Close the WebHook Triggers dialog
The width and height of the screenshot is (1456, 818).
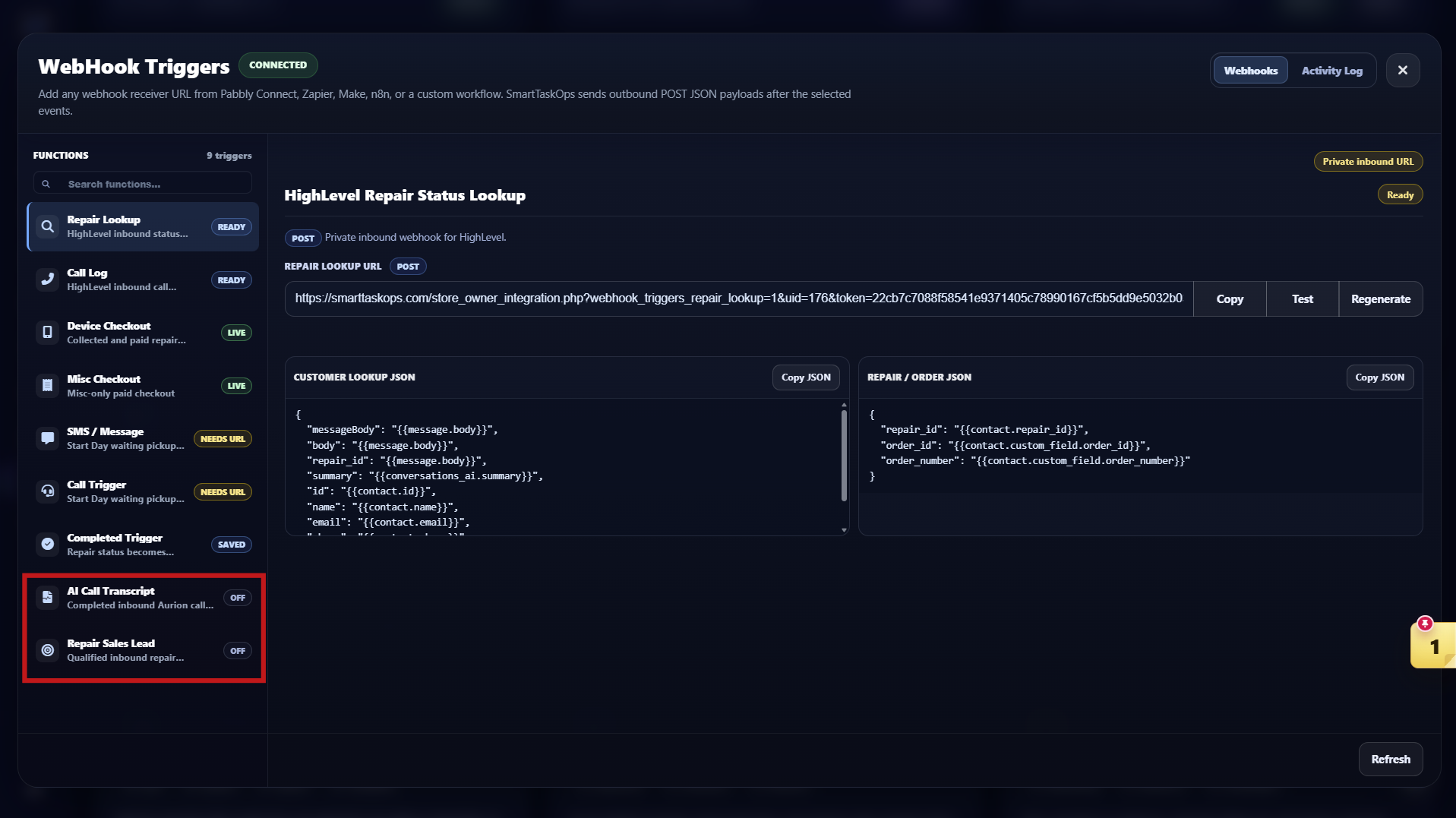[x=1402, y=70]
